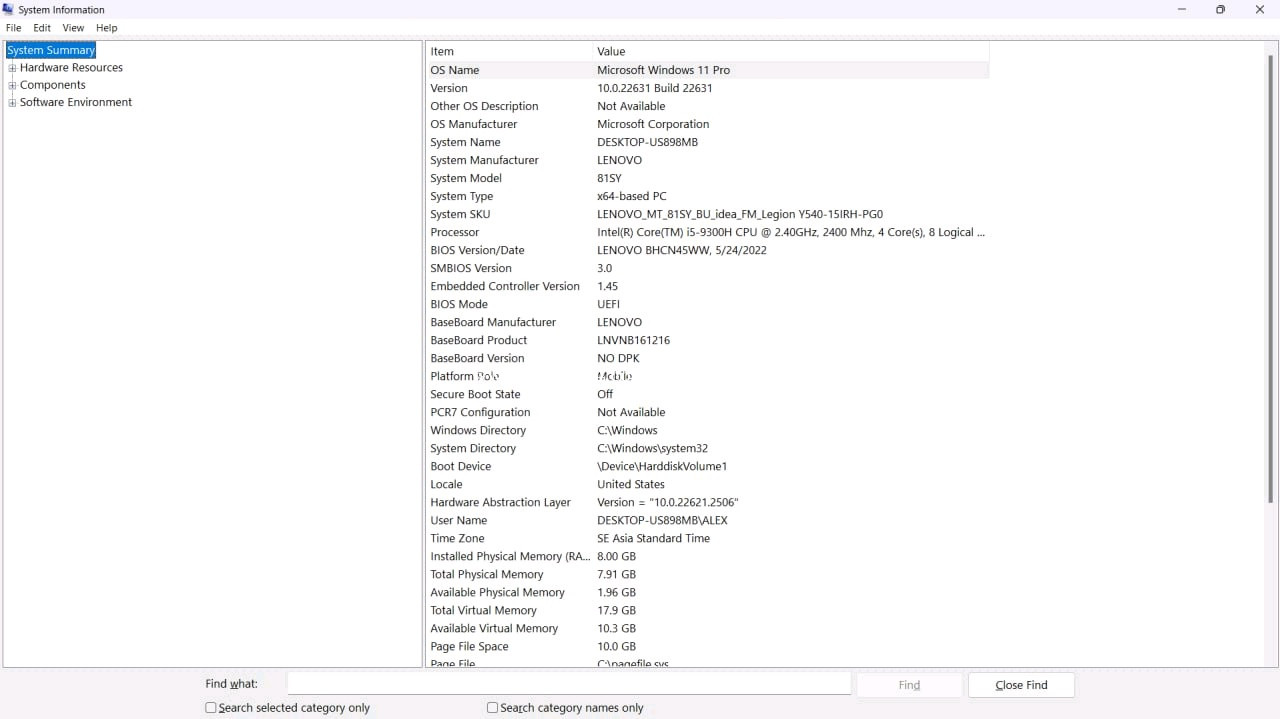
Task: Select the Other OS Description row
Action: pyautogui.click(x=708, y=106)
